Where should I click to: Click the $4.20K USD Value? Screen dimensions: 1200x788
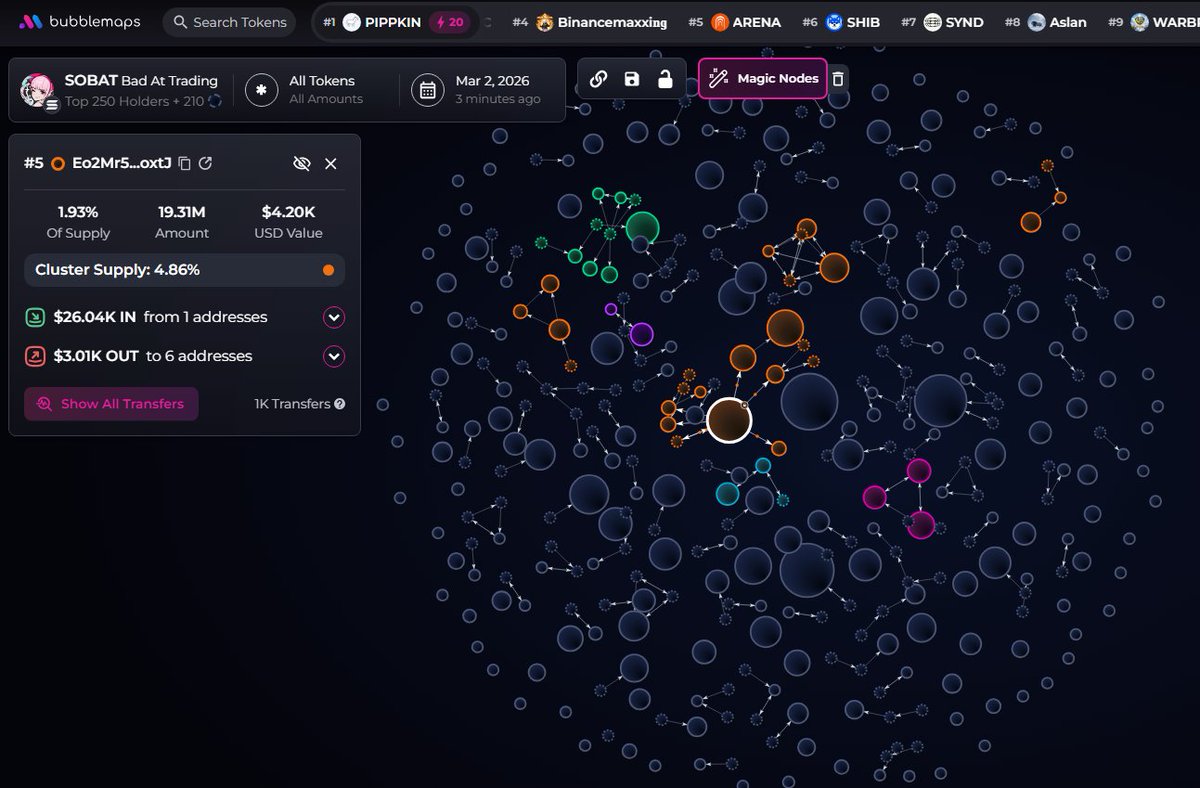289,212
